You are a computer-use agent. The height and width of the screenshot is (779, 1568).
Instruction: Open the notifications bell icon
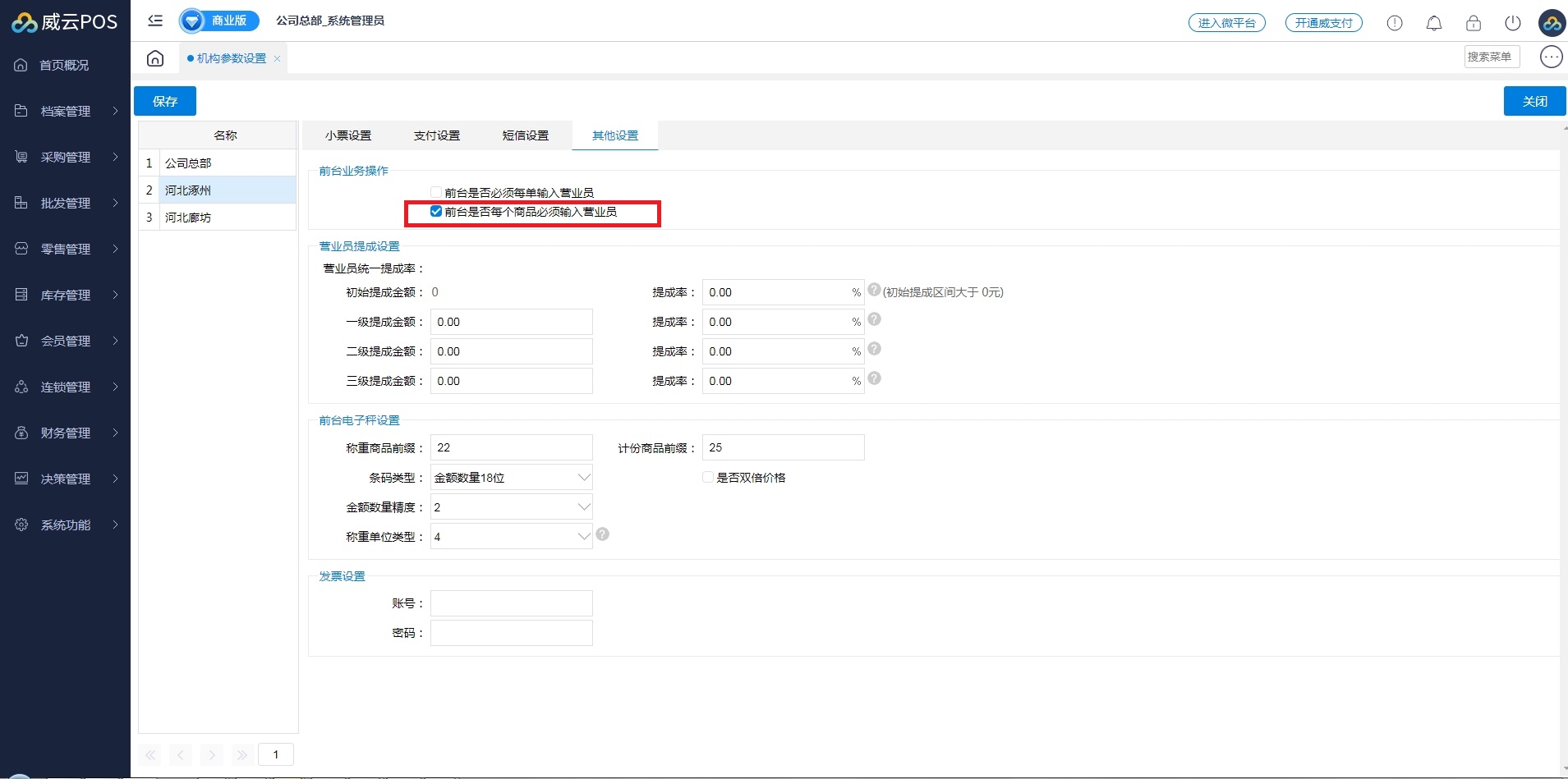(x=1434, y=23)
